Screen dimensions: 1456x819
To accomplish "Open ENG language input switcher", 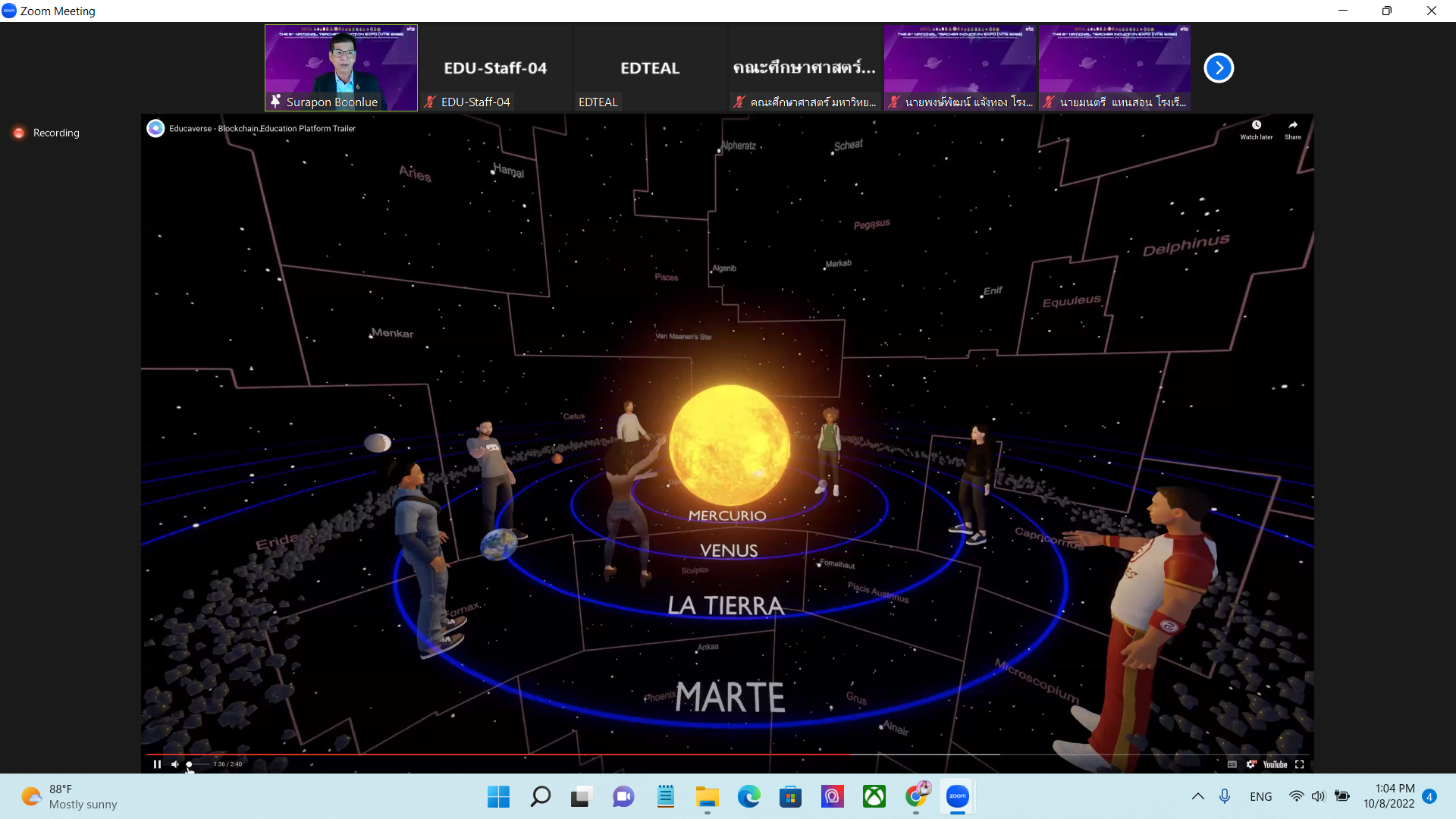I will 1261,796.
